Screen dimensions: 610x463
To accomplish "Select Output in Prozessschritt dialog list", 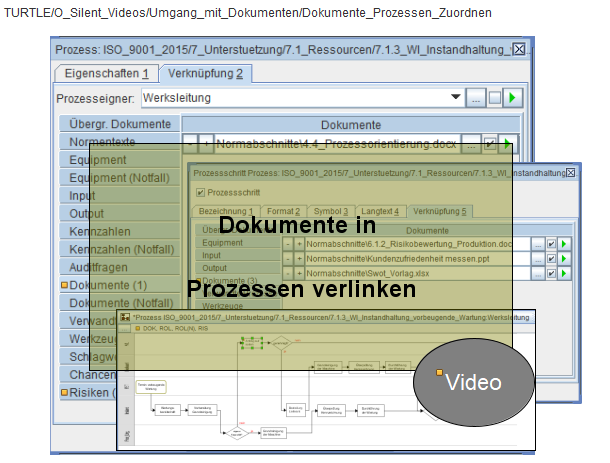I will (x=238, y=268).
